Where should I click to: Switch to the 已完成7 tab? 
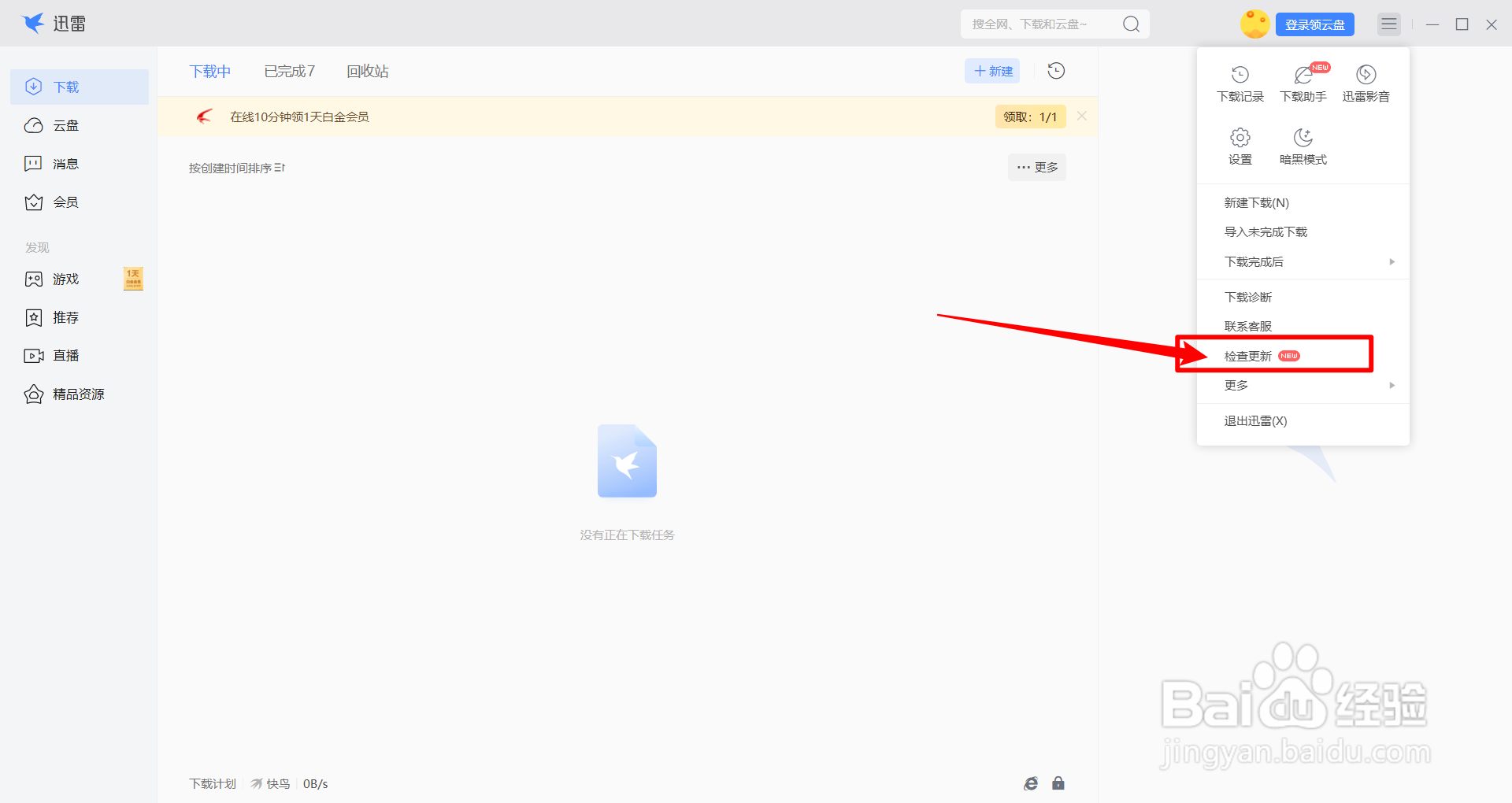click(x=290, y=72)
